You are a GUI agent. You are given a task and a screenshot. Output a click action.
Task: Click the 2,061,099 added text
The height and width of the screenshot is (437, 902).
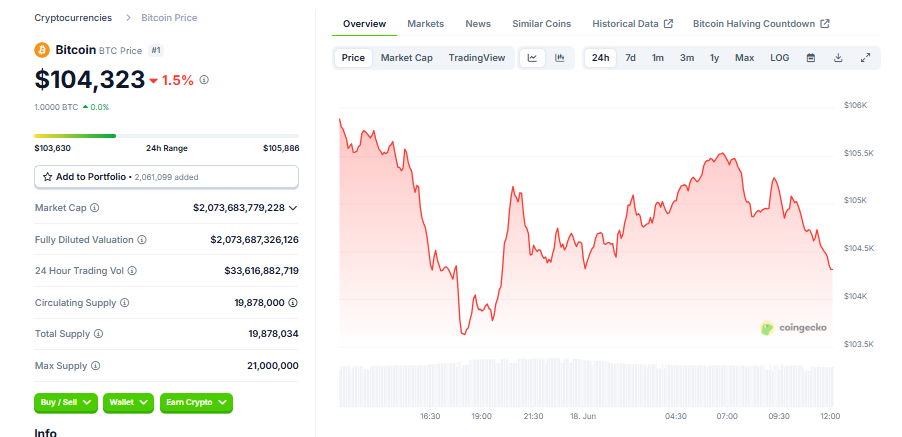(x=166, y=177)
